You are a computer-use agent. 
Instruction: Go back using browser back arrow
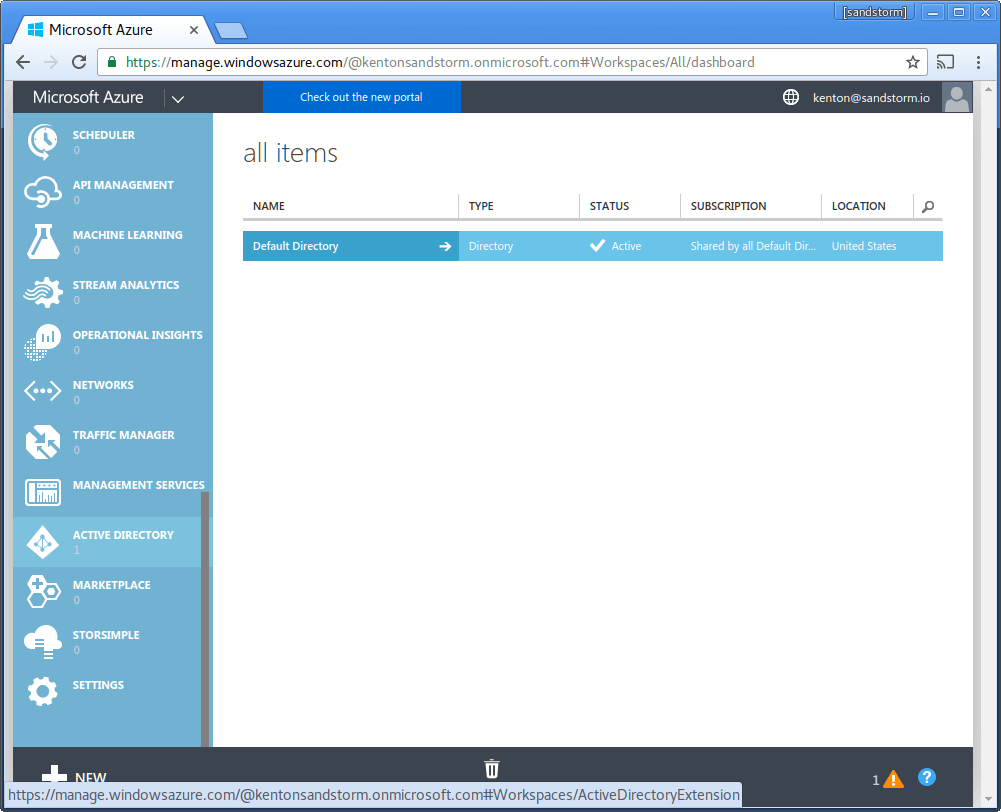point(23,62)
